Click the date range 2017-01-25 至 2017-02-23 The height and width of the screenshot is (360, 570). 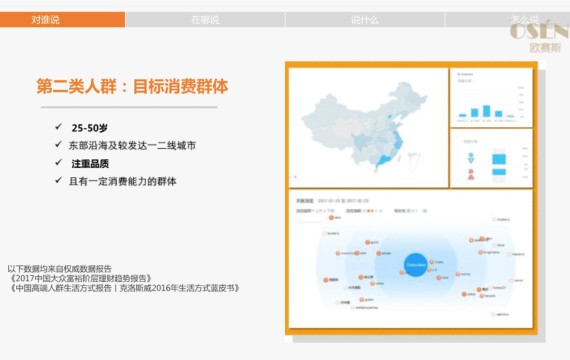pos(343,201)
